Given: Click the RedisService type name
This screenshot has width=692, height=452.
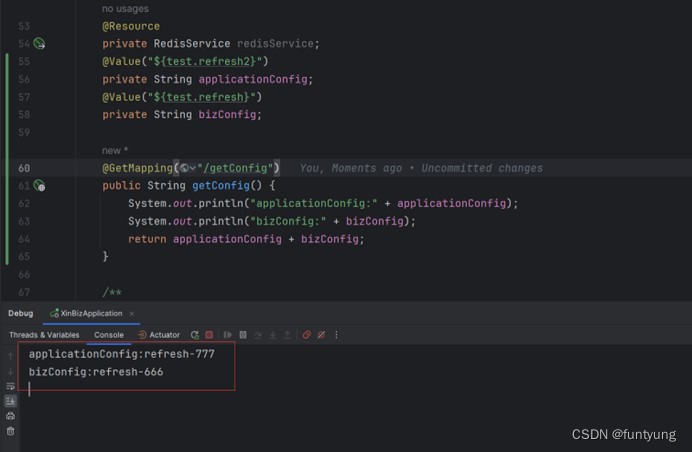Looking at the screenshot, I should tap(192, 44).
